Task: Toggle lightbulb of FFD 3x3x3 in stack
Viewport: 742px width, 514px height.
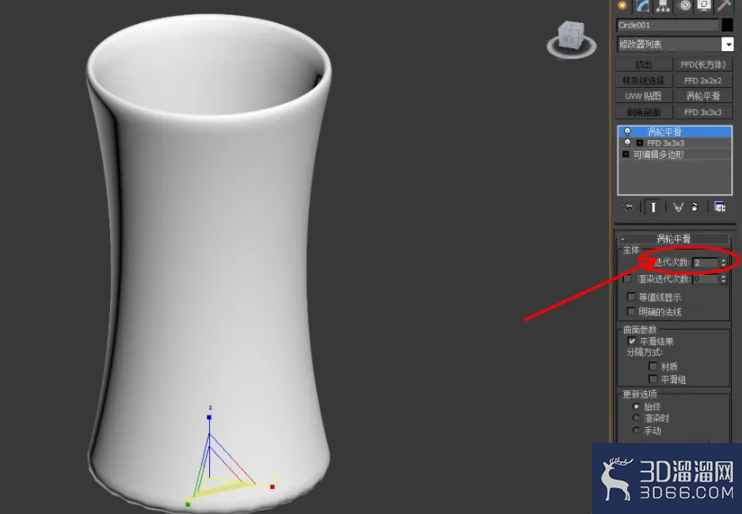Action: (x=627, y=143)
